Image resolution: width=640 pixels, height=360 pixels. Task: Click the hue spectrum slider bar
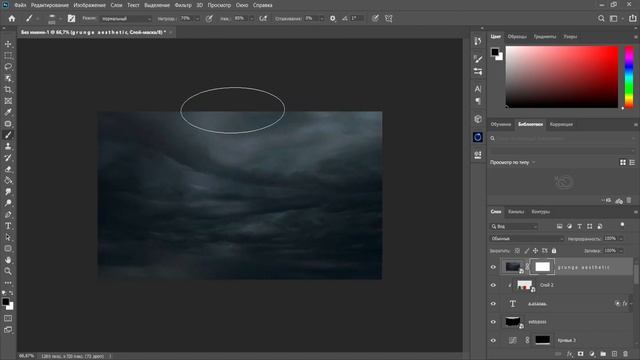(x=629, y=77)
